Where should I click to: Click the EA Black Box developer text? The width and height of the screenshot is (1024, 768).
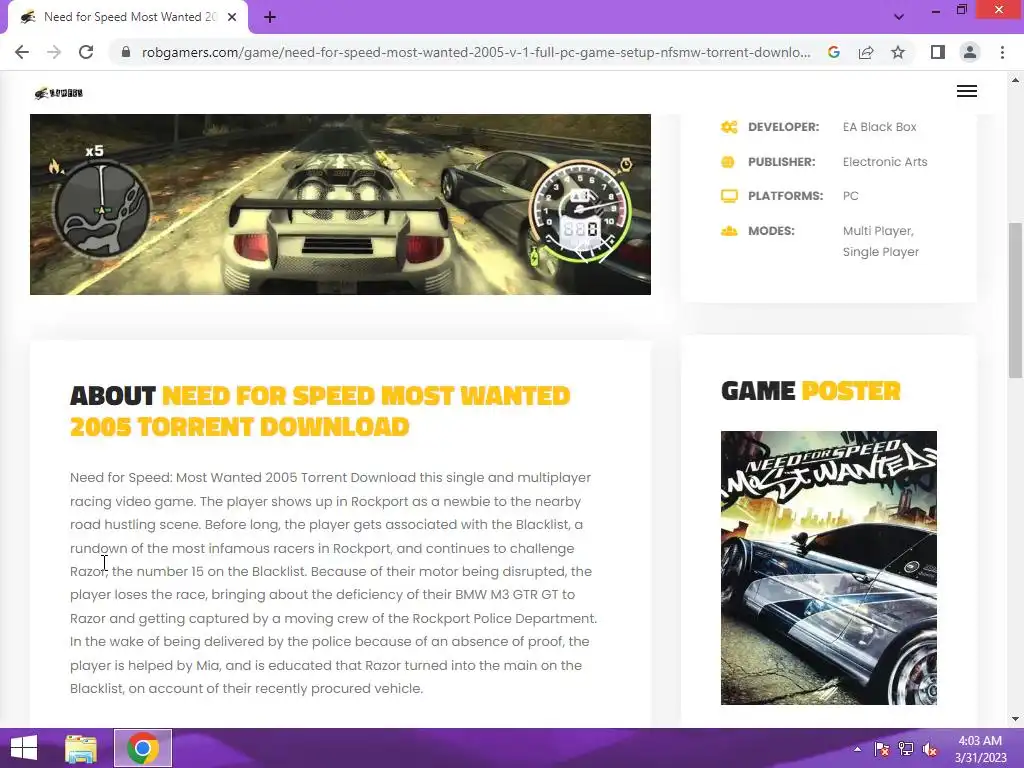[x=879, y=127]
